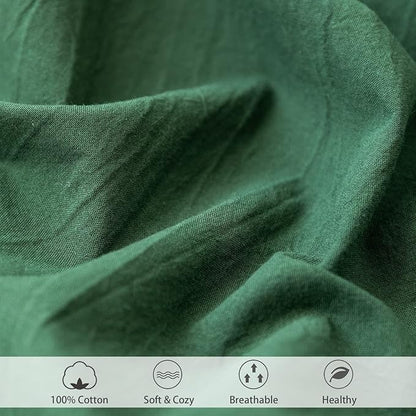Click the upward arrows Breathable icon

254,374
